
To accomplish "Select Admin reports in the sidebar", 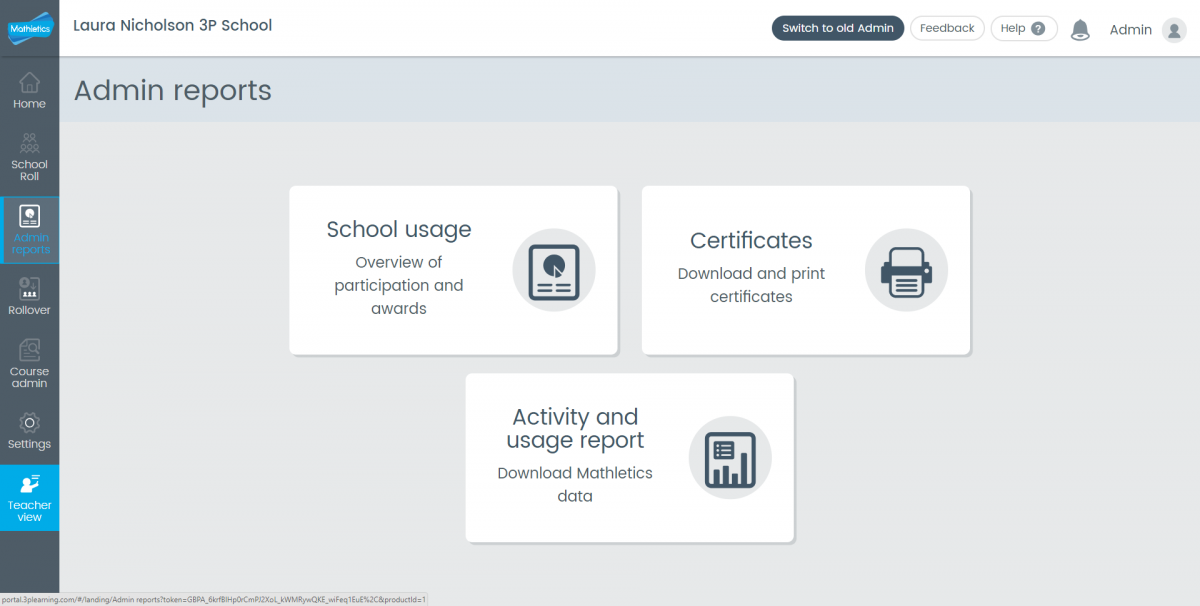I will point(29,230).
